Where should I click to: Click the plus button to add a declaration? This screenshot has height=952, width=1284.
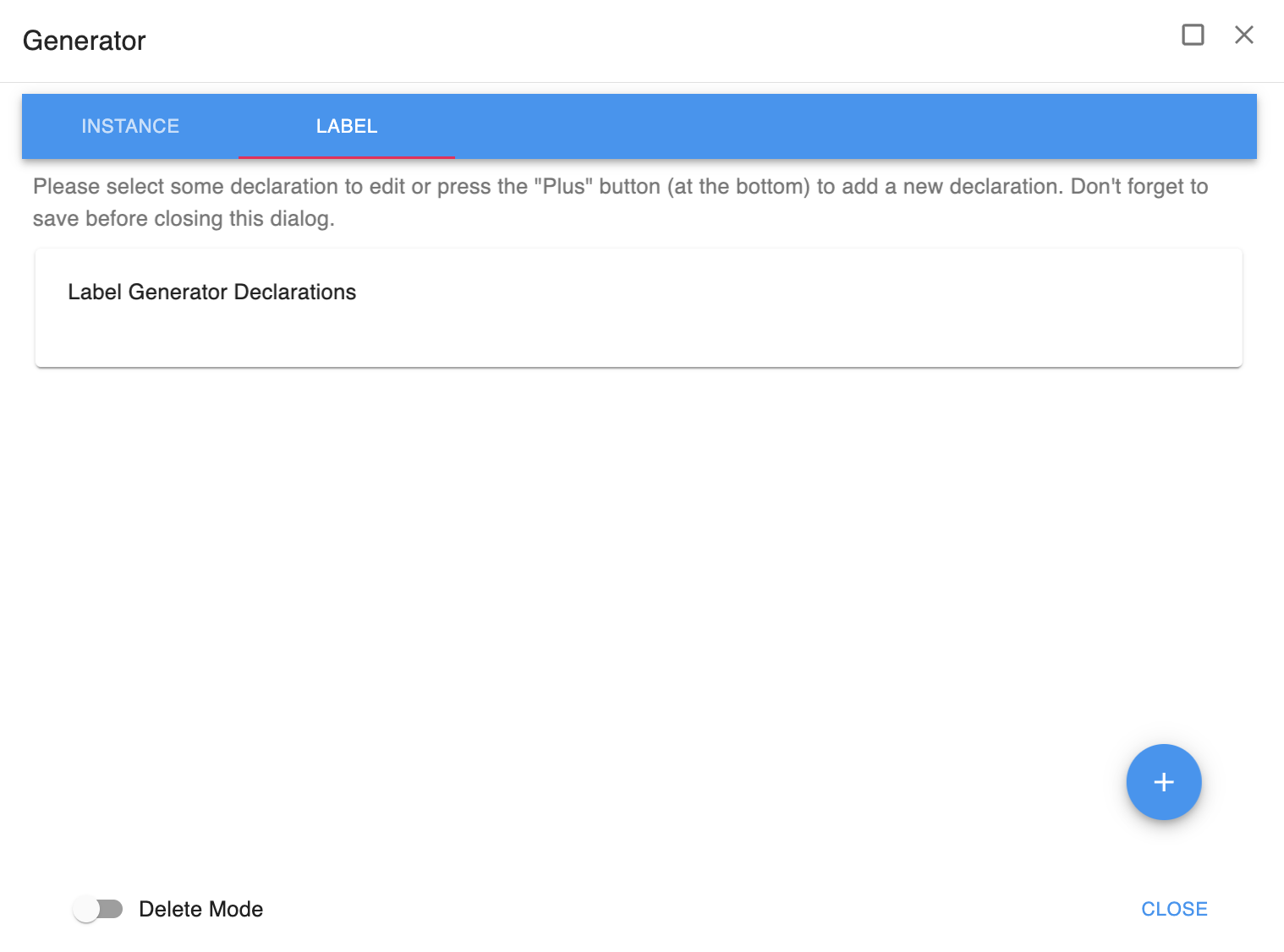pyautogui.click(x=1163, y=782)
